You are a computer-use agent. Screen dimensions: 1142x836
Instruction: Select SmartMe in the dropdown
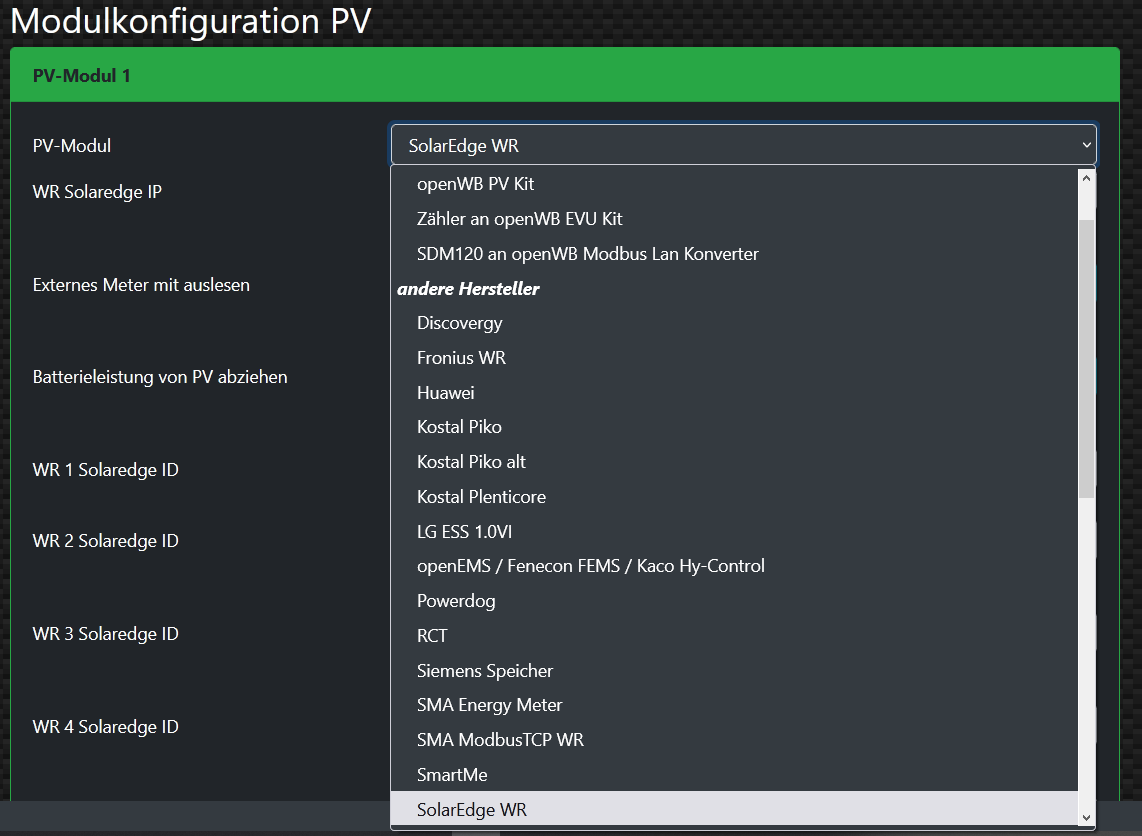tap(452, 775)
